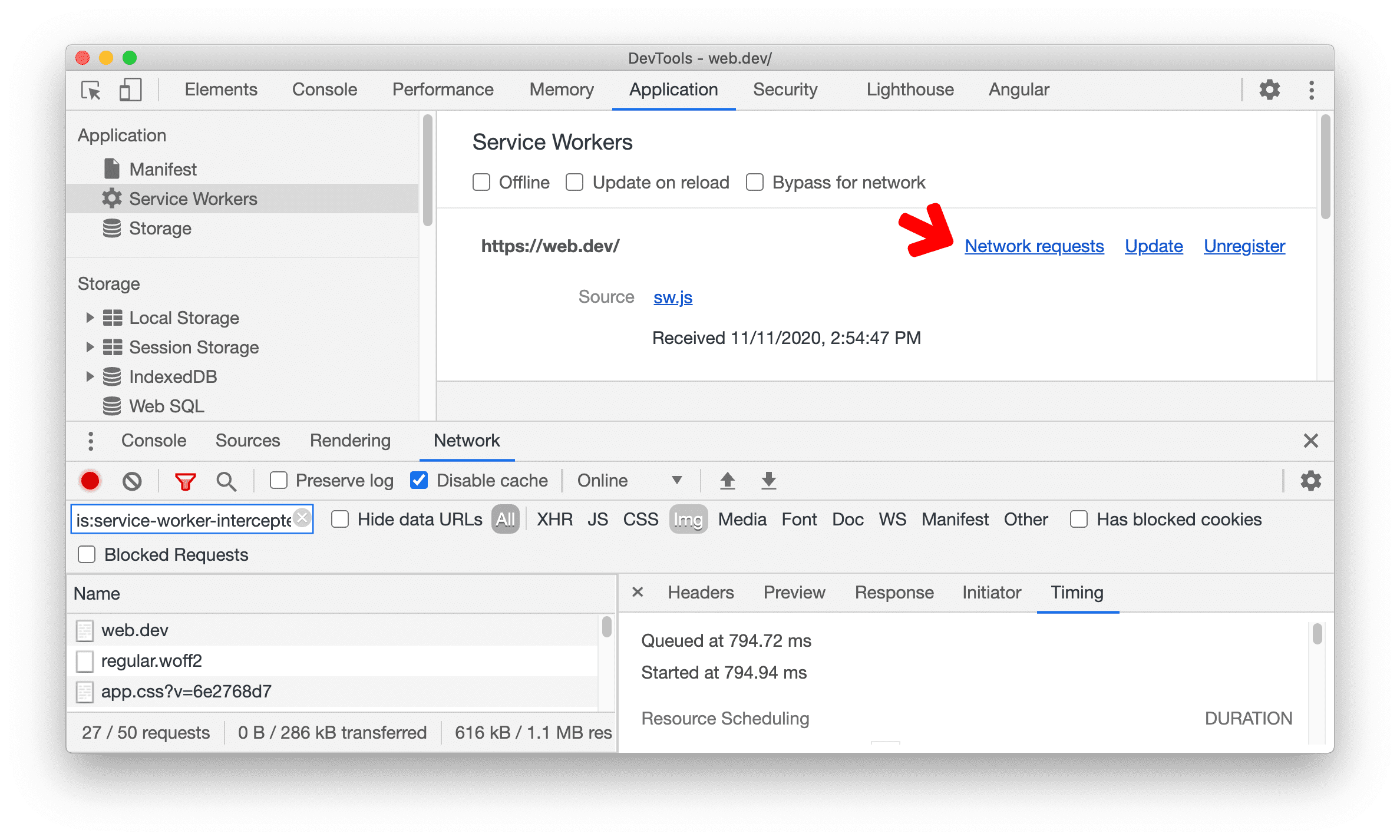
Task: Toggle the Offline checkbox
Action: pos(480,183)
